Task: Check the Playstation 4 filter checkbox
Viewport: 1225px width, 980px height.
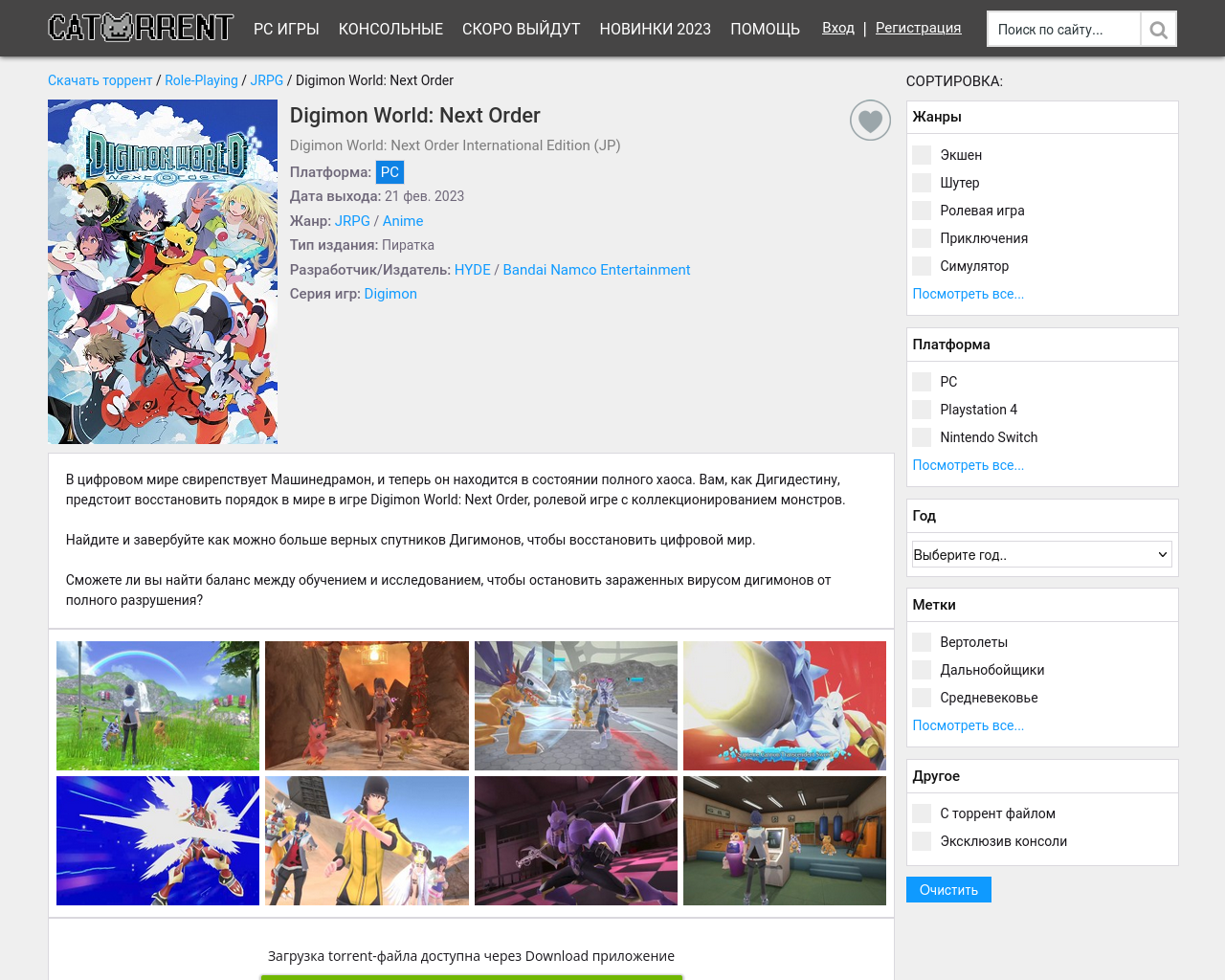Action: pyautogui.click(x=922, y=410)
